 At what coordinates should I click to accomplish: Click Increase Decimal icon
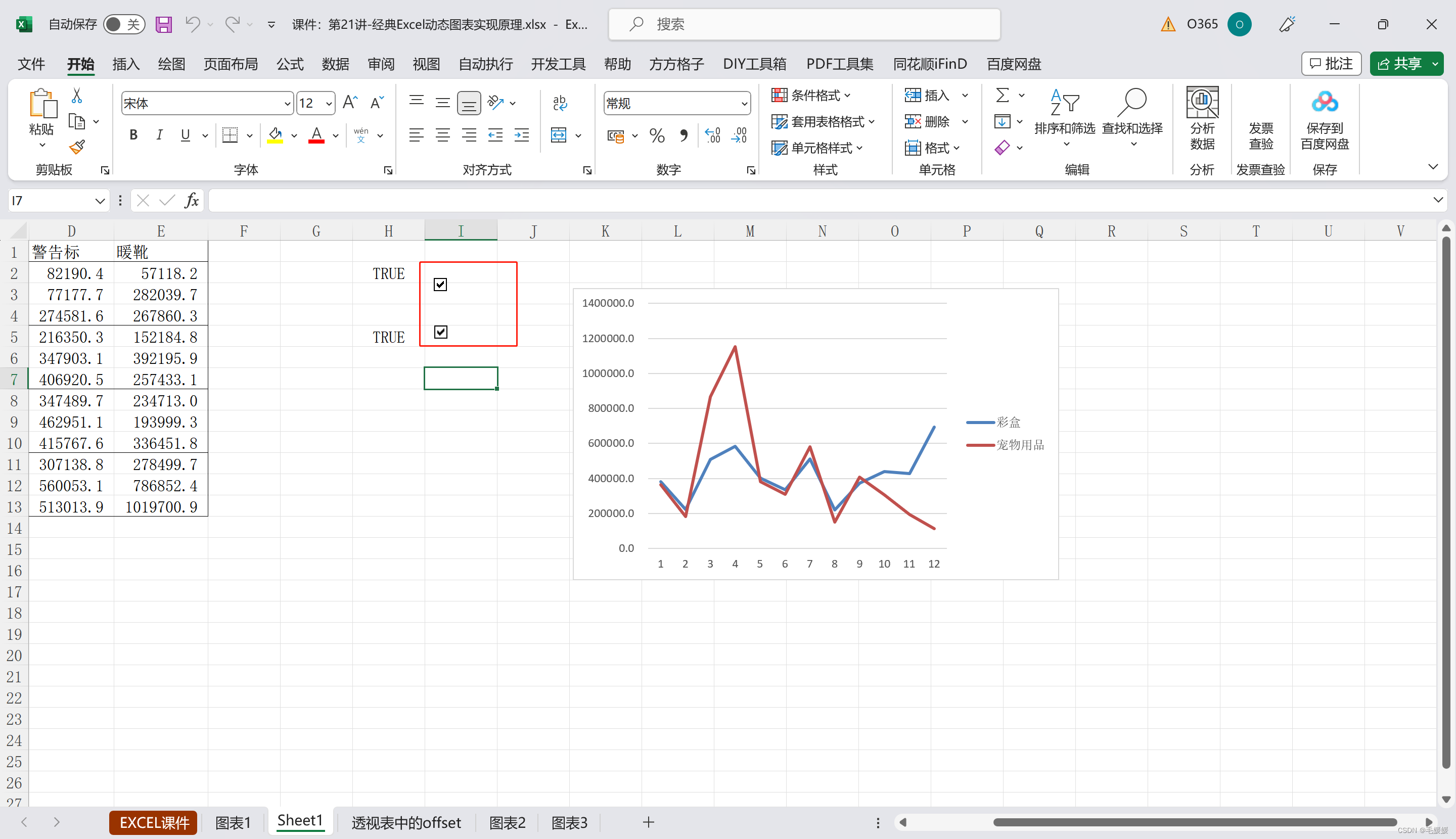point(712,135)
